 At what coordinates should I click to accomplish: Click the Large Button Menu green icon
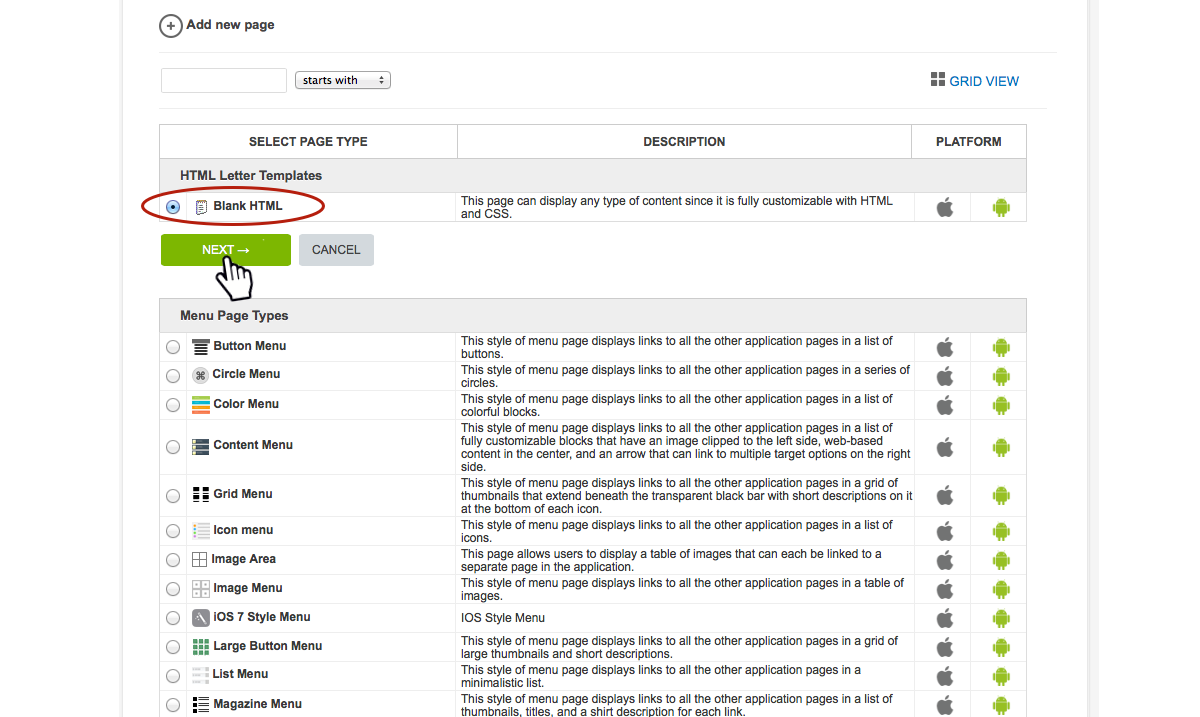201,647
